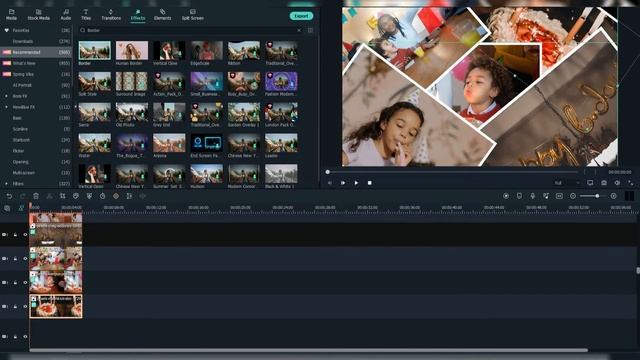Expand the Boris FX category

pos(6,96)
